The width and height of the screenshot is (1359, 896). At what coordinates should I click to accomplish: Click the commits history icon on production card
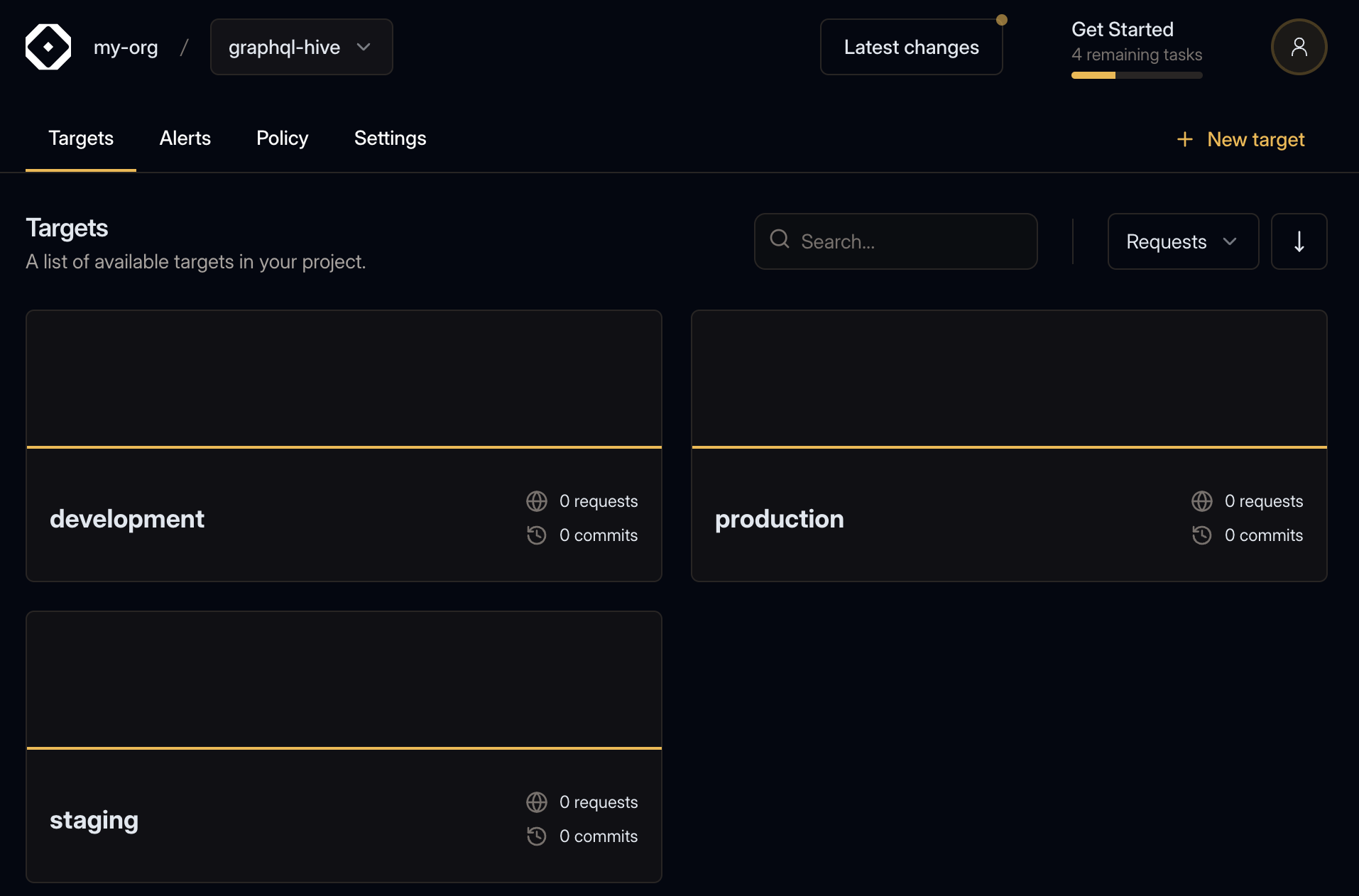[1201, 535]
